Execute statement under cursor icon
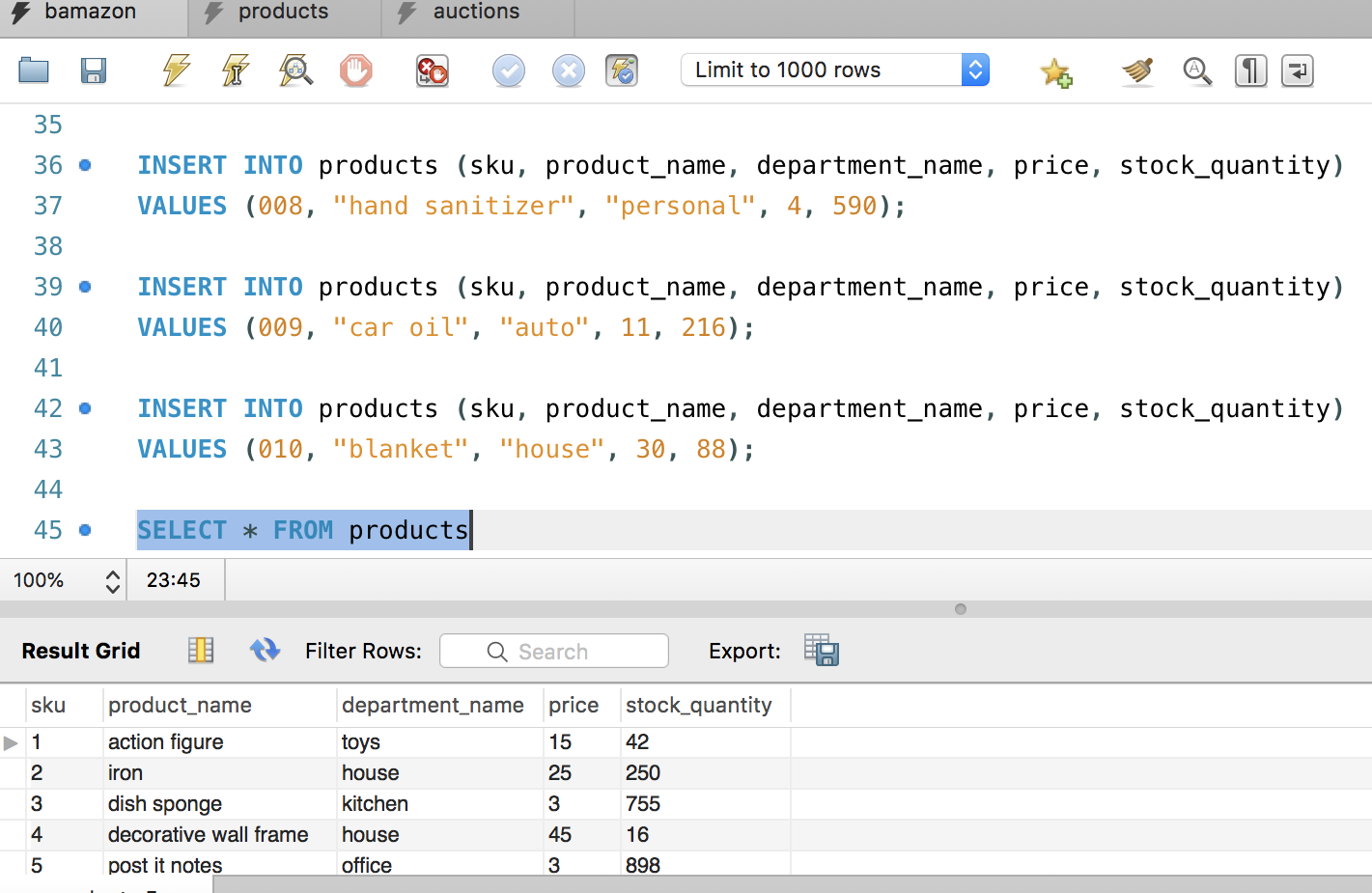The height and width of the screenshot is (893, 1372). point(236,70)
